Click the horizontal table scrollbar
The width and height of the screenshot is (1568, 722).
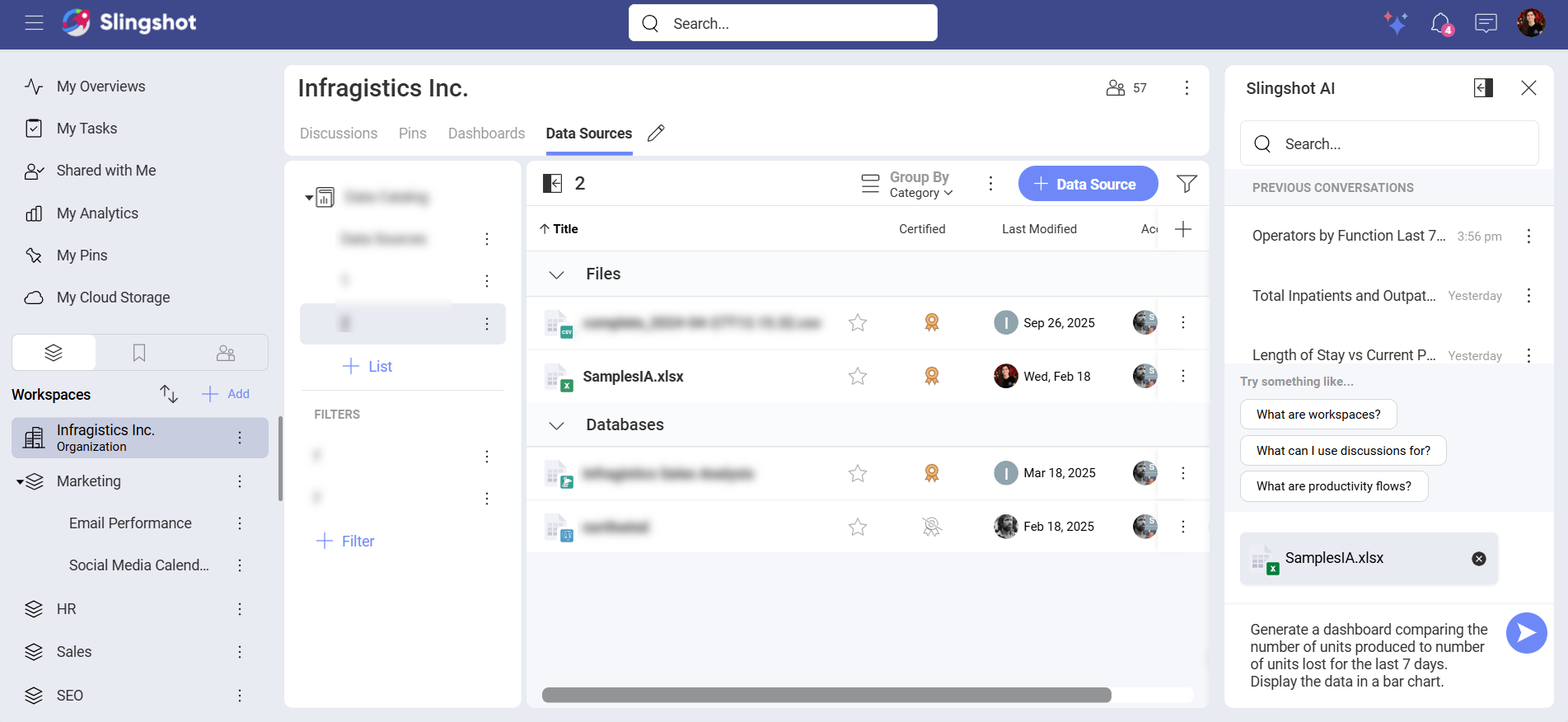[826, 695]
